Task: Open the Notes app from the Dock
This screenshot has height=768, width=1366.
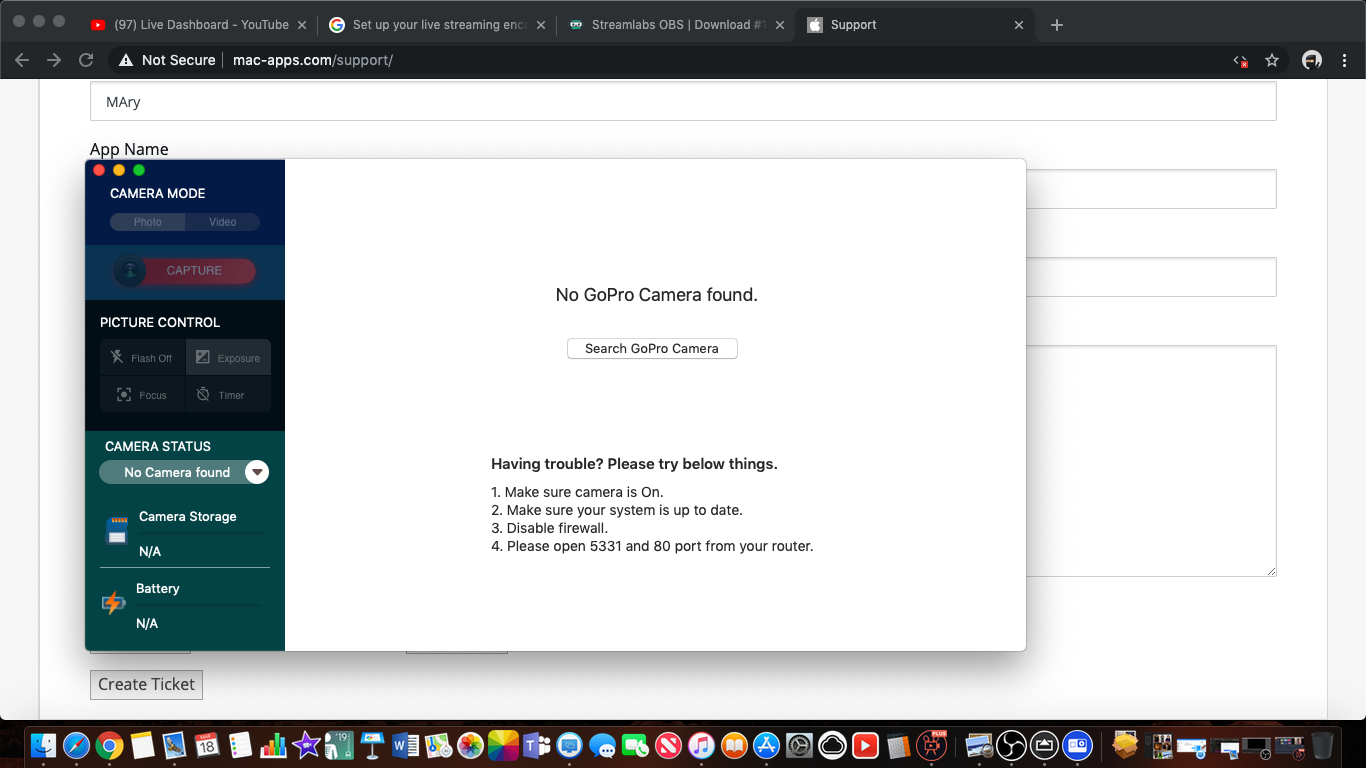Action: coord(142,744)
